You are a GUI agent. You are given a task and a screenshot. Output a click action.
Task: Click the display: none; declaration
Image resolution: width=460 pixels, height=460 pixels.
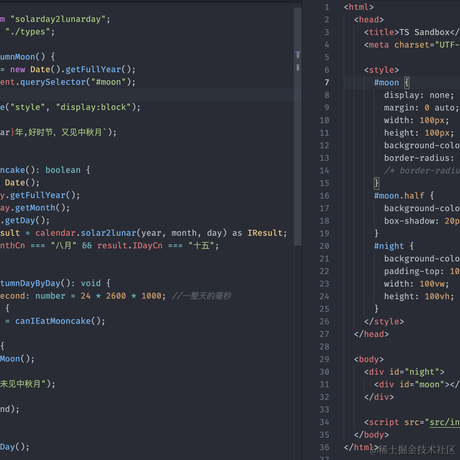click(x=419, y=95)
